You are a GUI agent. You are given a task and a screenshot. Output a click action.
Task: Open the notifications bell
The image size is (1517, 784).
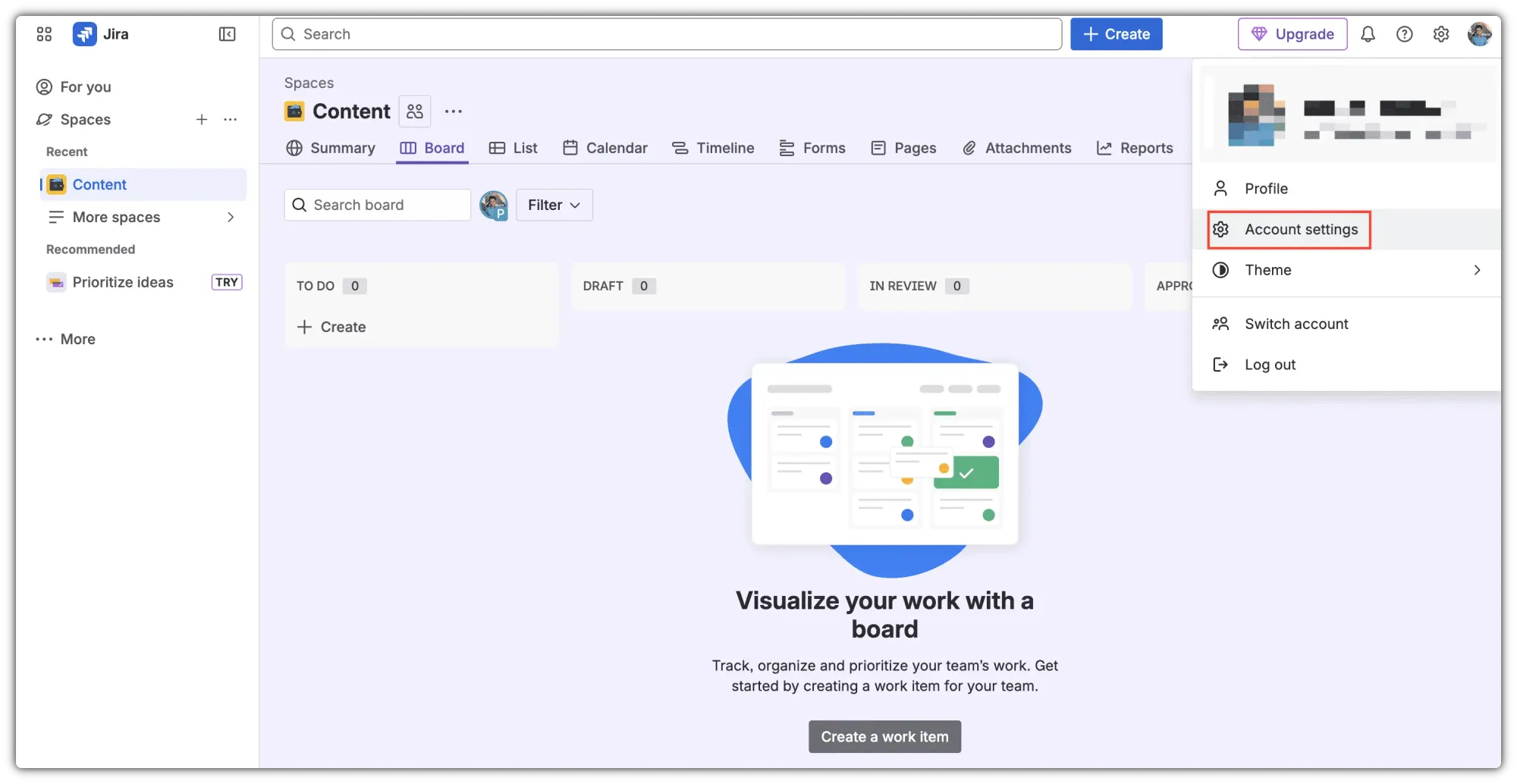pos(1368,34)
